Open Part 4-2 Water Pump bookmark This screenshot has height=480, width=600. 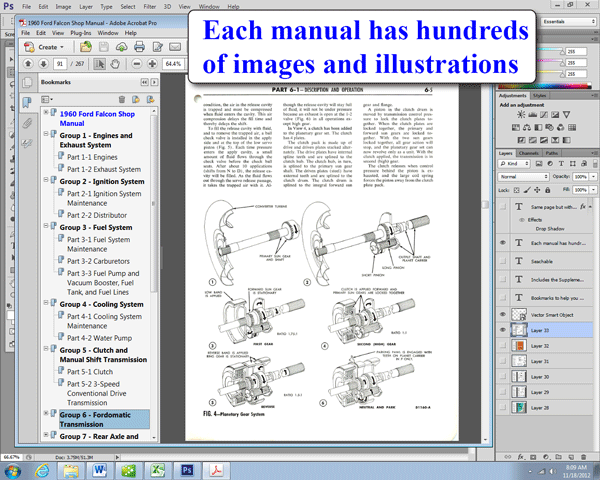(x=99, y=338)
